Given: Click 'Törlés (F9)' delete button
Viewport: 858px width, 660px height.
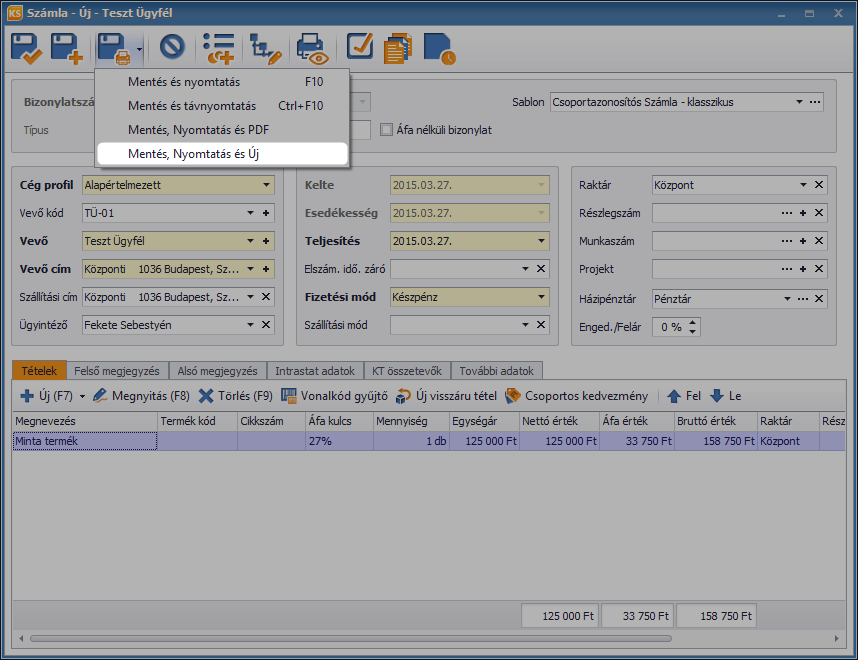Looking at the screenshot, I should [236, 396].
